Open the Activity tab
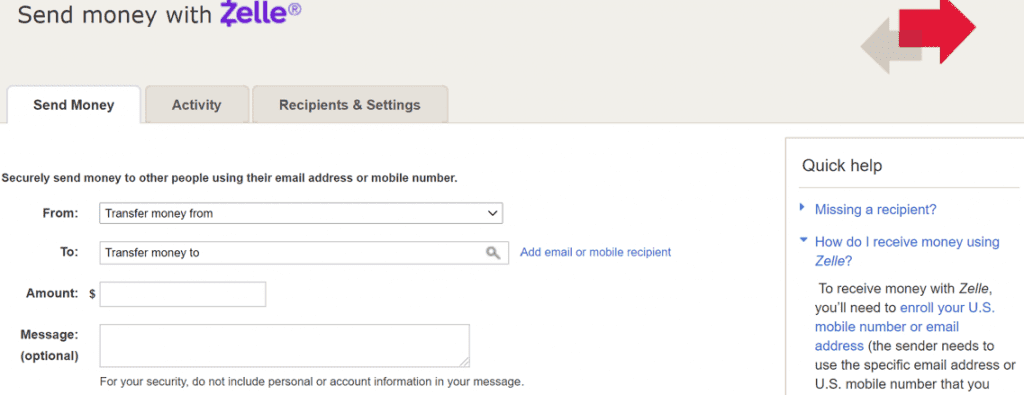 tap(197, 104)
